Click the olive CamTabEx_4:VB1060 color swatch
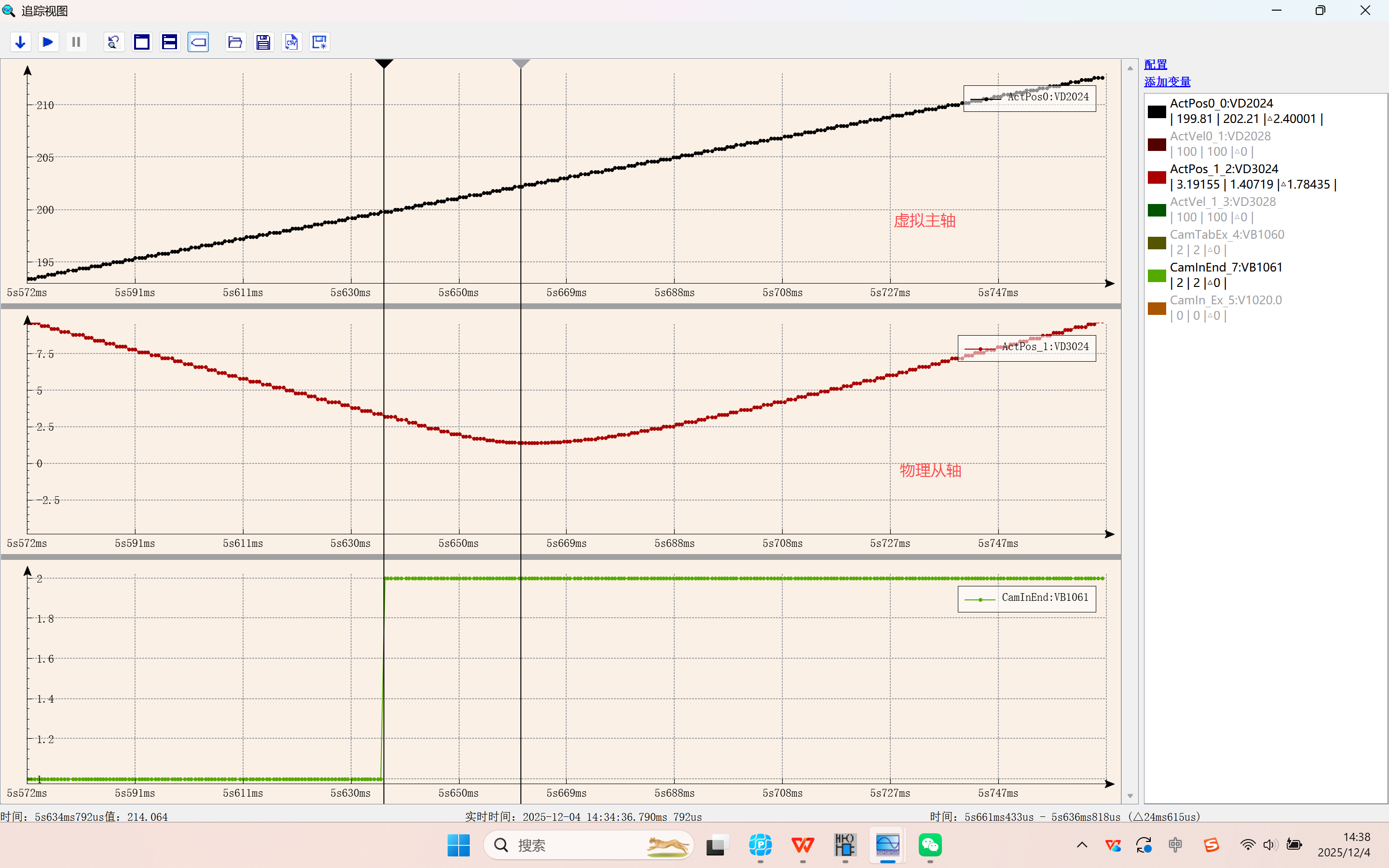The height and width of the screenshot is (868, 1389). (1157, 242)
